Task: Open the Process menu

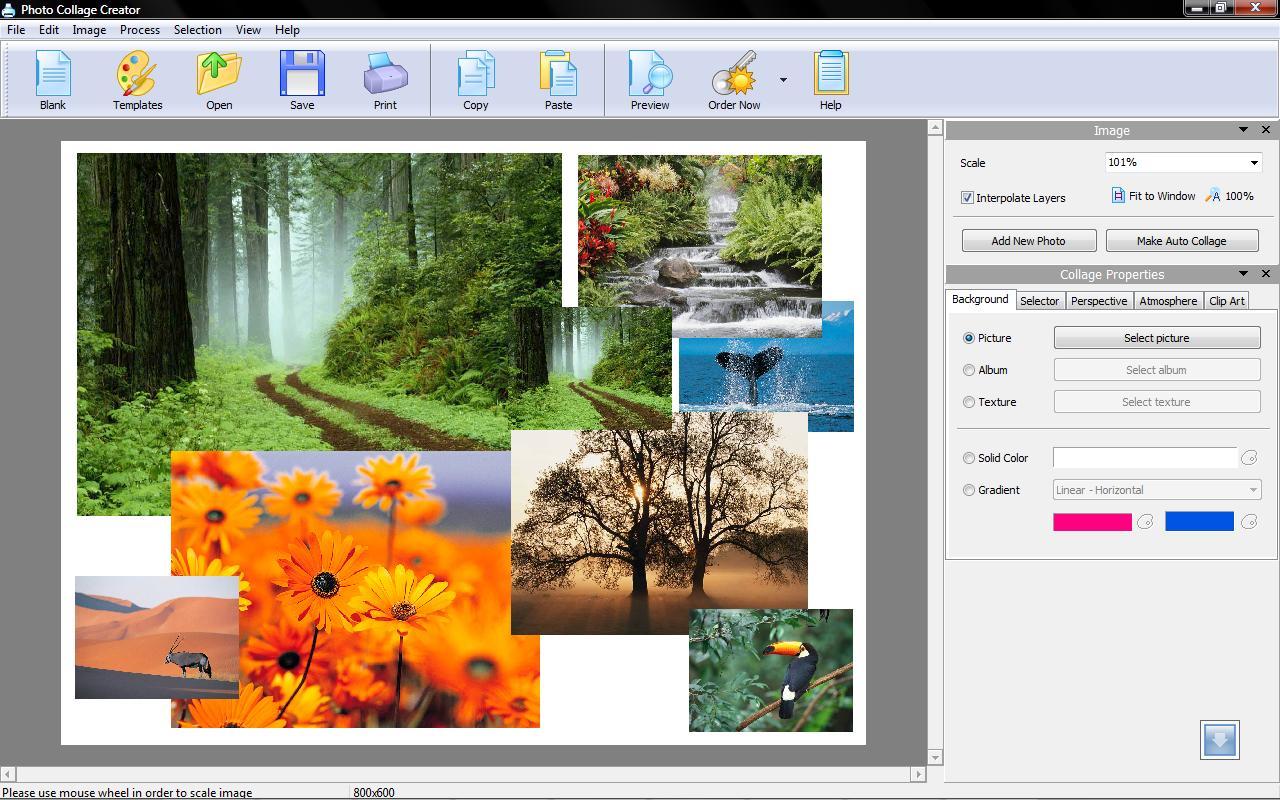Action: 139,29
